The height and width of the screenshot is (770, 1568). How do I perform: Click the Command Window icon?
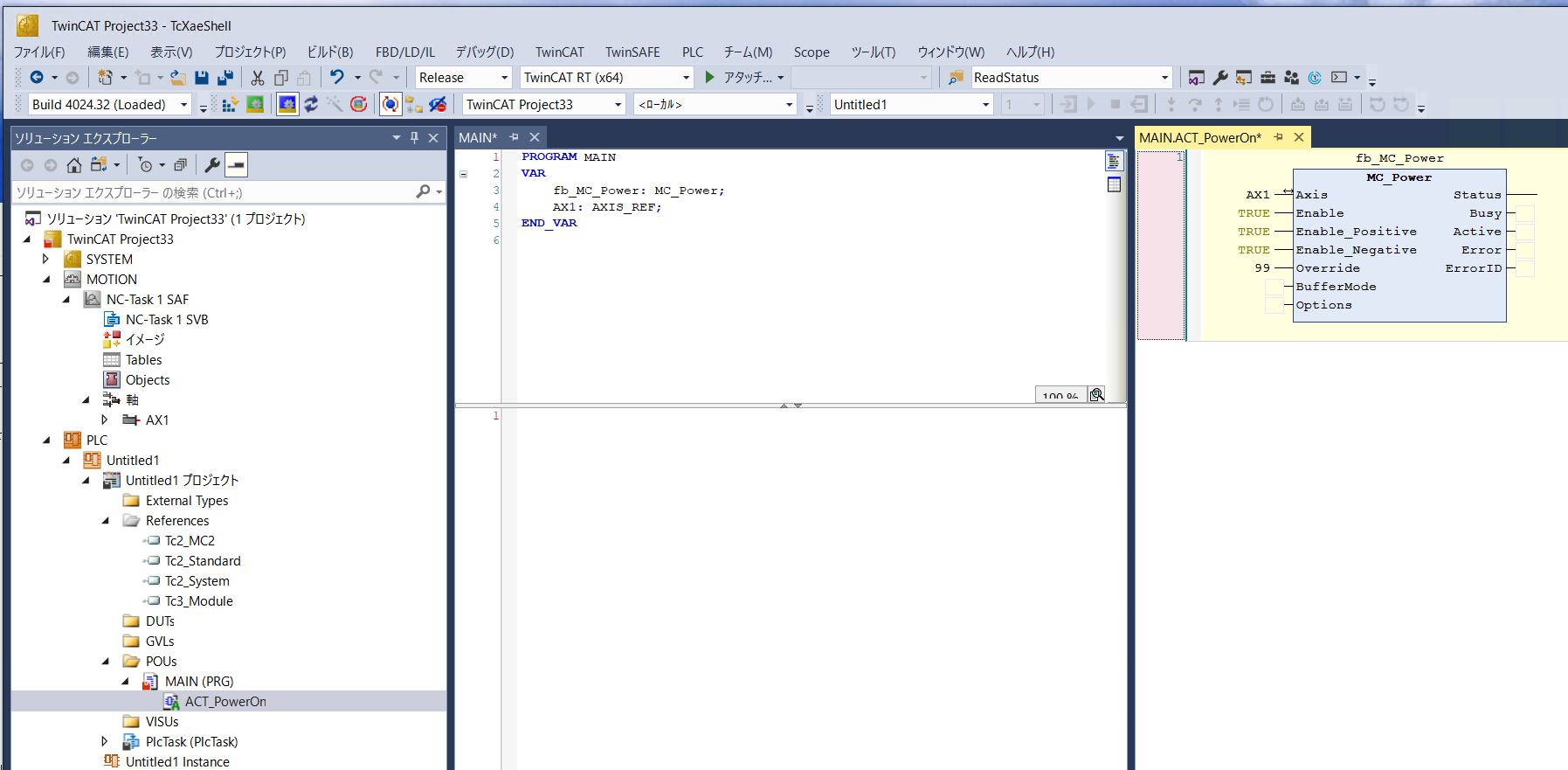tap(1339, 78)
